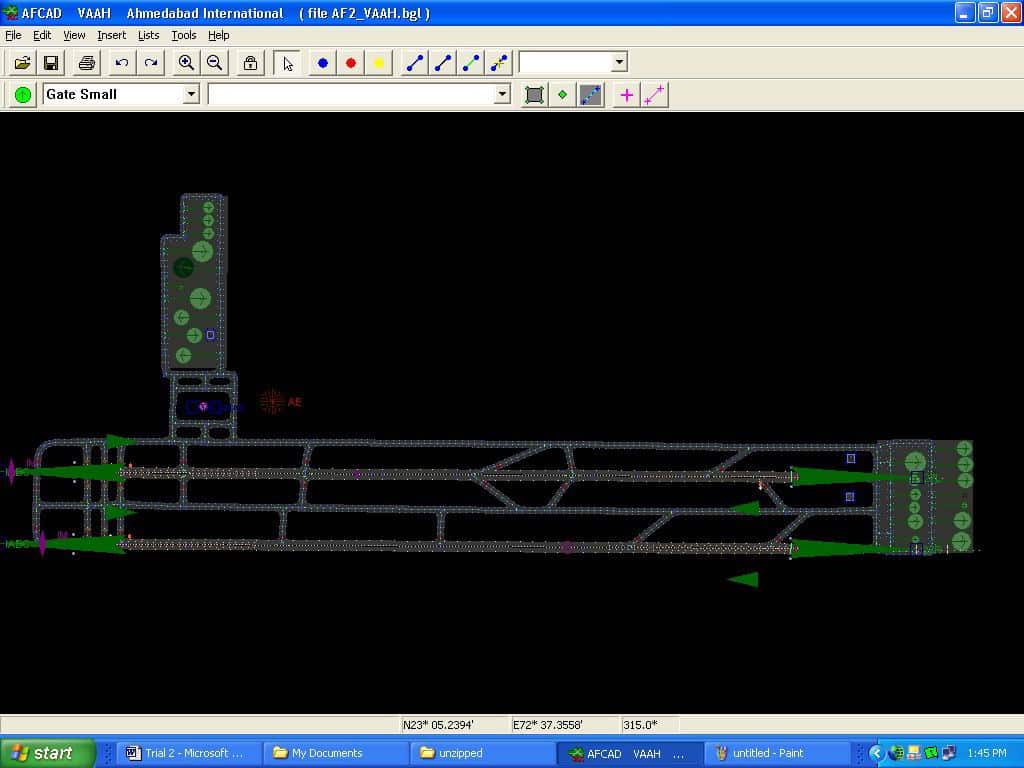Click the red AE compass marker on map
1024x768 pixels.
(x=272, y=402)
